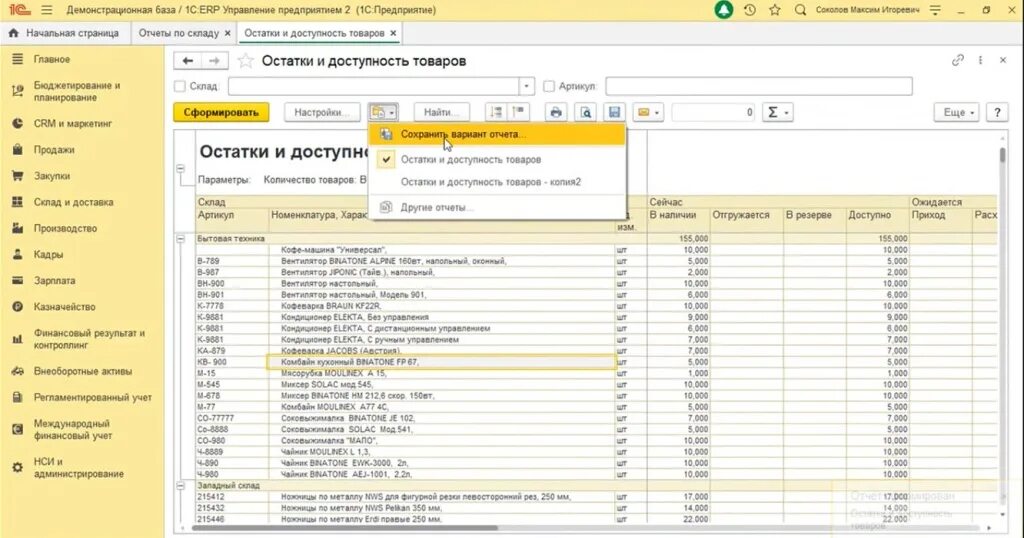Choose Сохранить вариант отчета menu item

tap(497, 134)
